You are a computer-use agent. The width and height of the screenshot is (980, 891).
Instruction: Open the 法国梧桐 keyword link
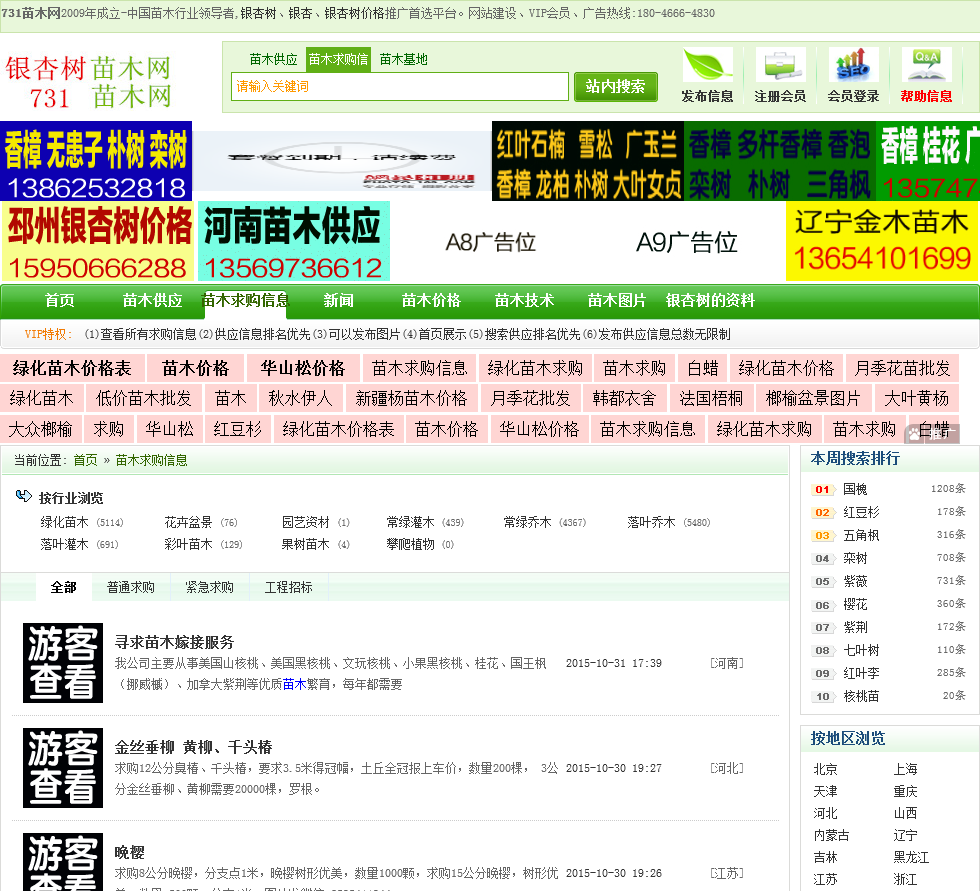tap(711, 398)
